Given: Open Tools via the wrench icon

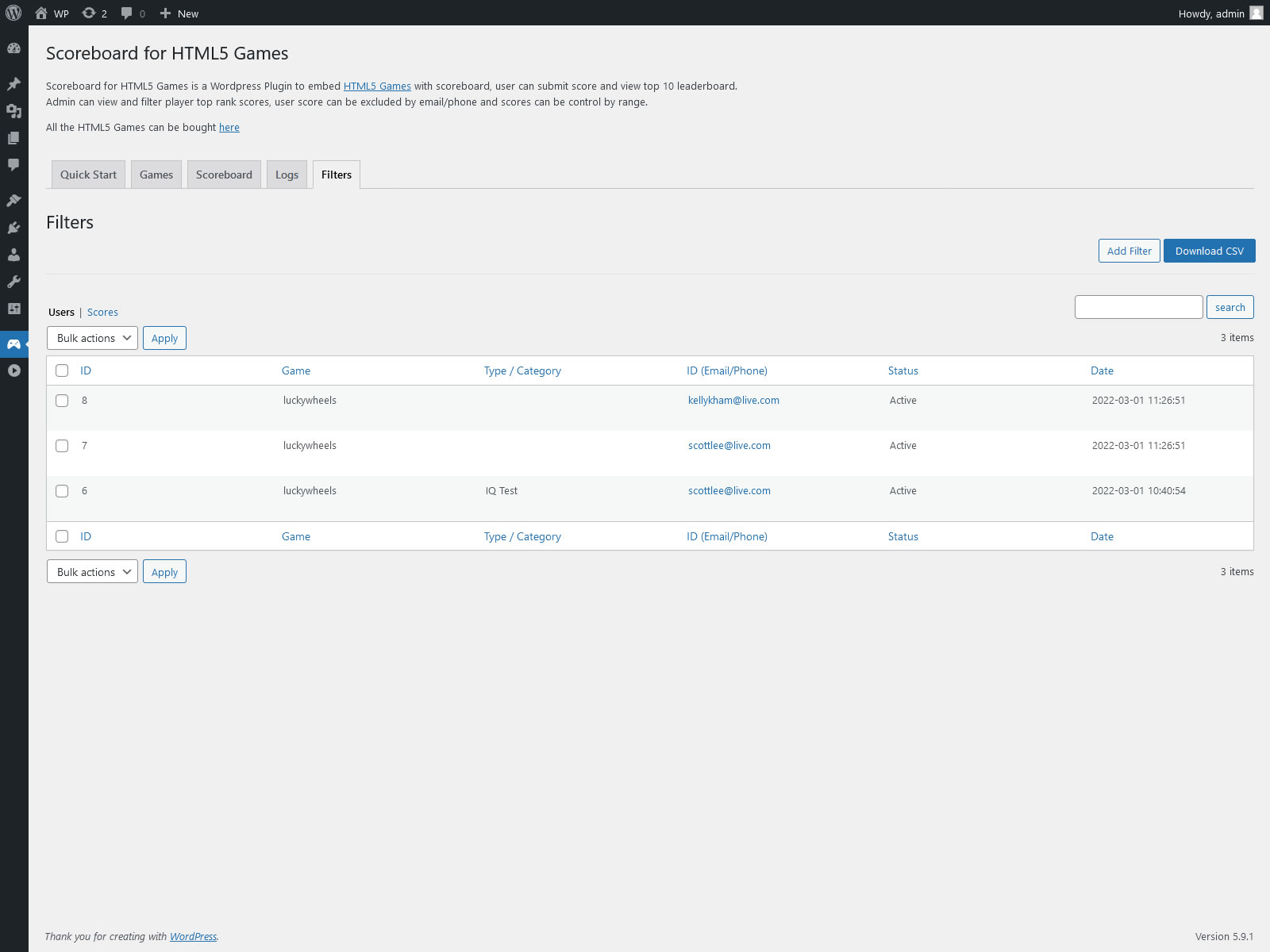Looking at the screenshot, I should pyautogui.click(x=13, y=282).
